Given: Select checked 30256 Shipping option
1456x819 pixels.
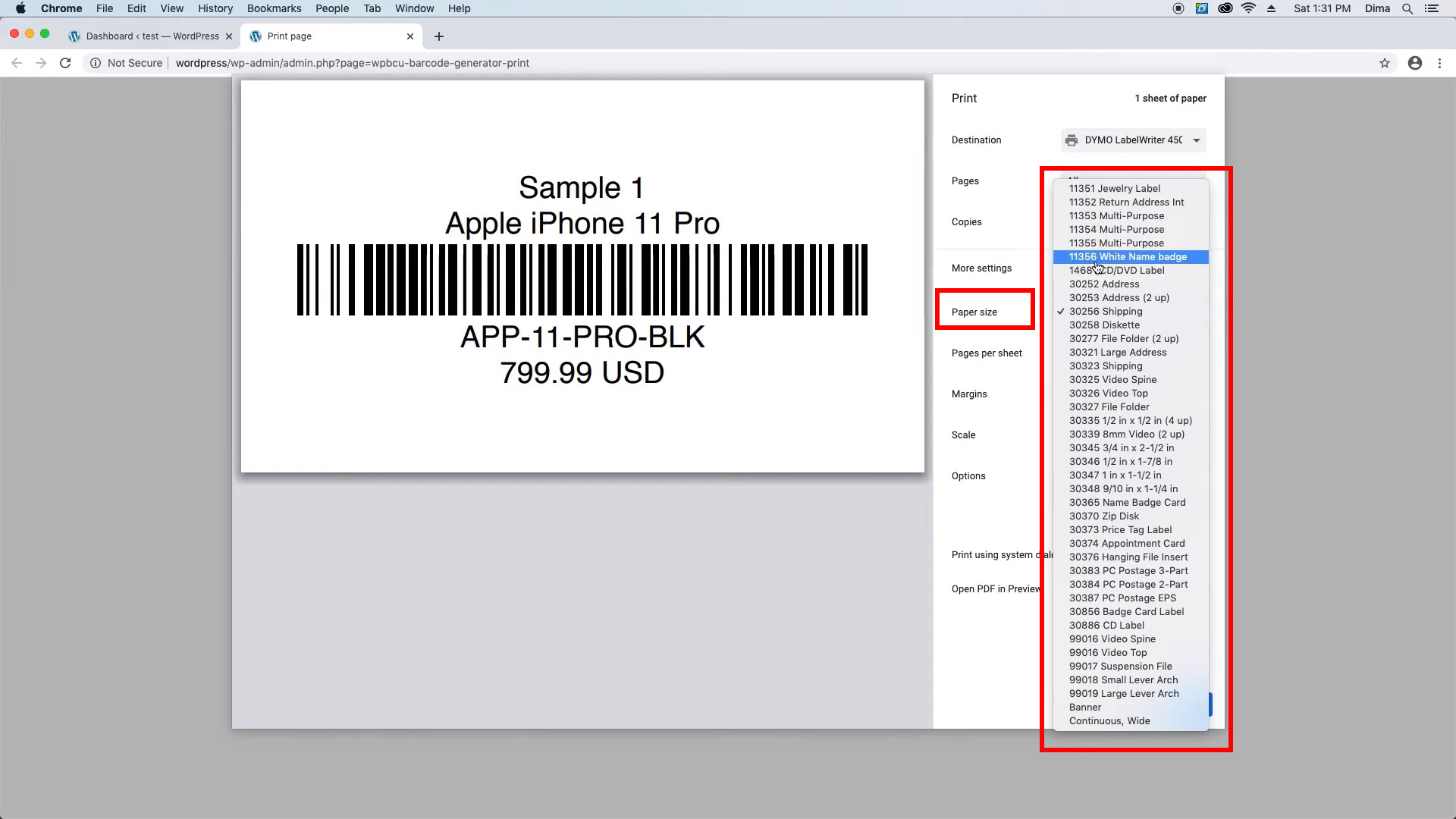Looking at the screenshot, I should click(1131, 312).
